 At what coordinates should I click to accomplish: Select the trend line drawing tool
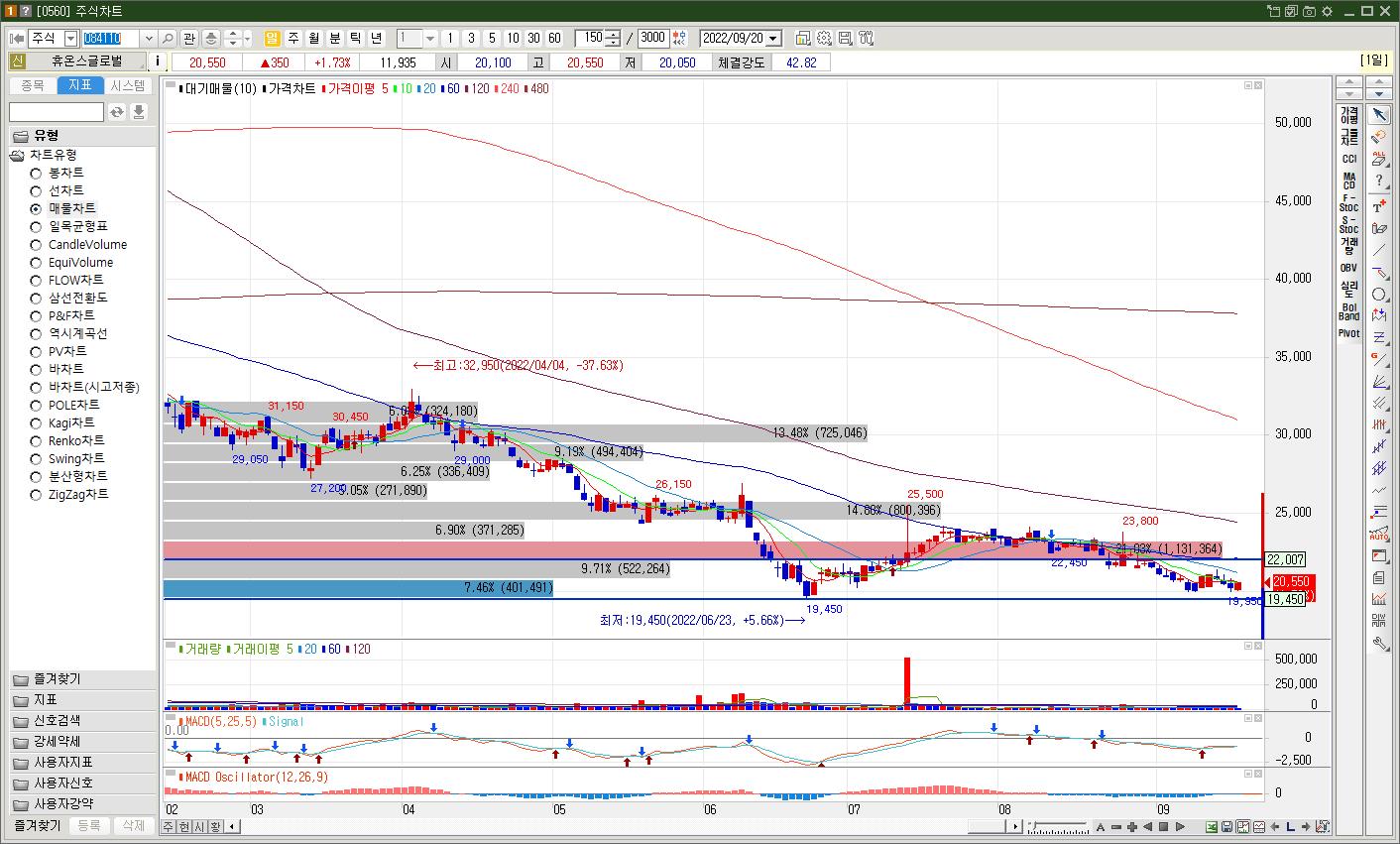click(1379, 250)
